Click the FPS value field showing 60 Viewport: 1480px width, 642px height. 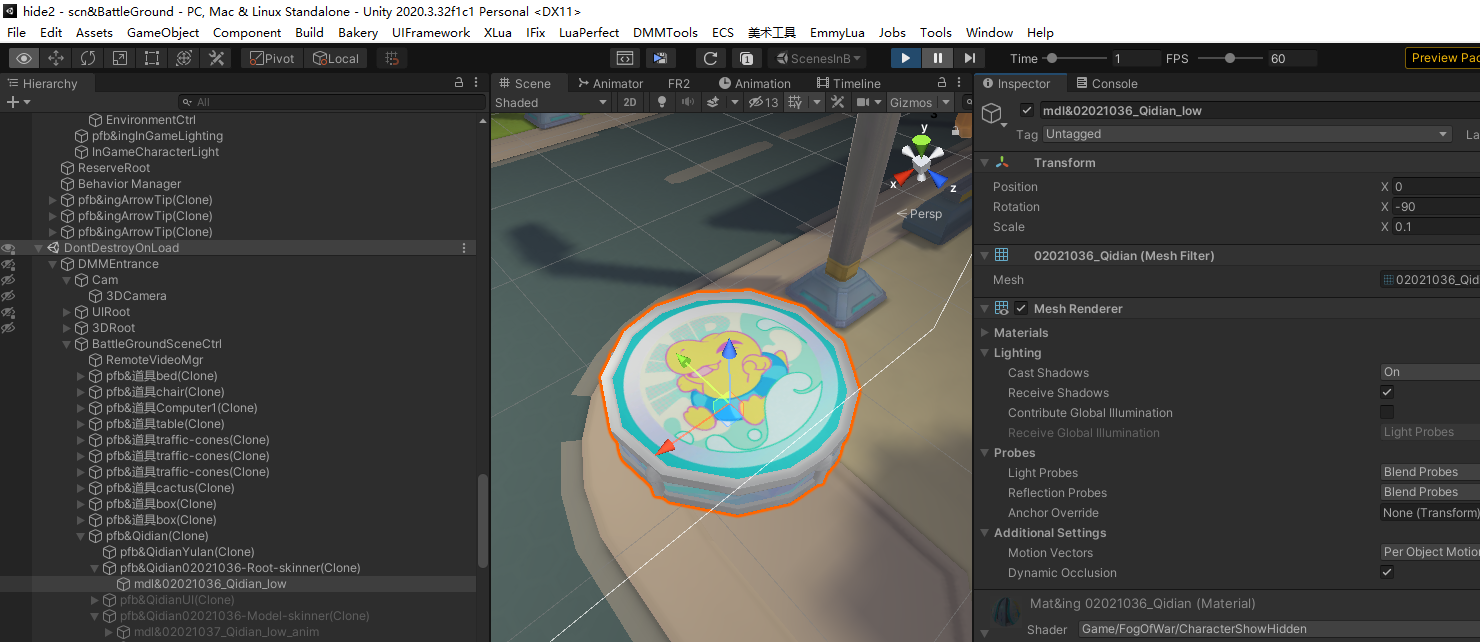1291,58
